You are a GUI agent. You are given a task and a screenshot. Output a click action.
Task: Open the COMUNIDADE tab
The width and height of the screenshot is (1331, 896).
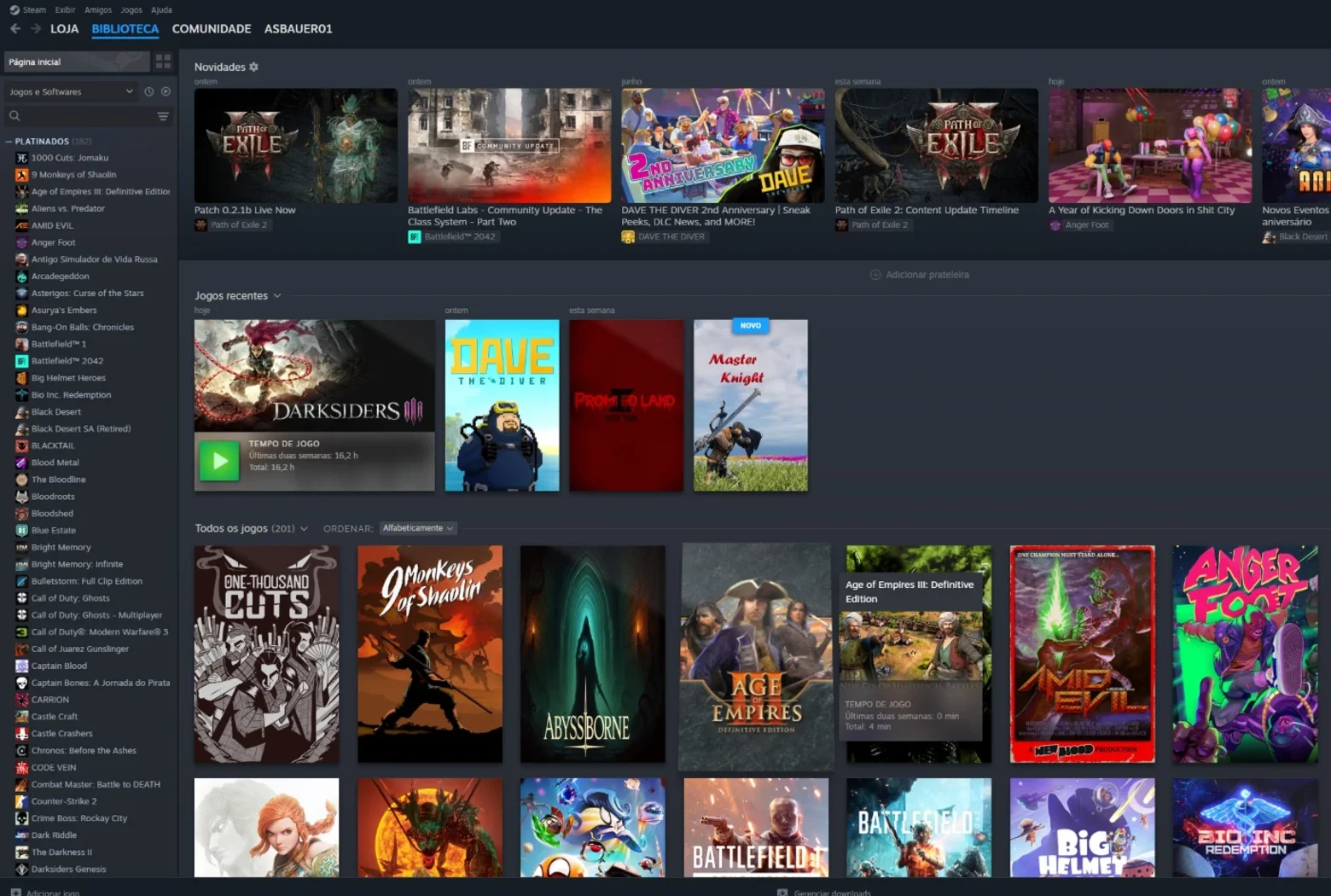coord(212,28)
